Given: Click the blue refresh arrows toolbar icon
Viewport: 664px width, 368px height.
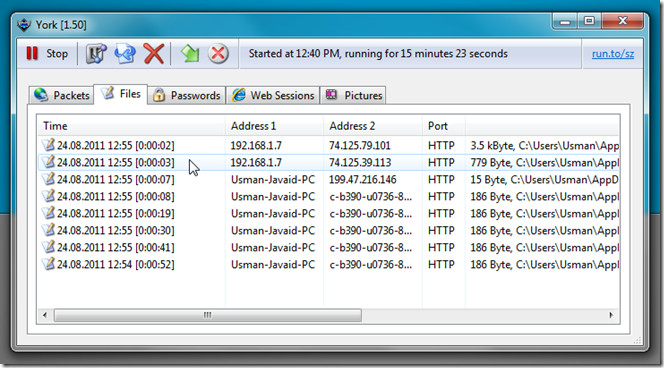Looking at the screenshot, I should click(x=124, y=54).
